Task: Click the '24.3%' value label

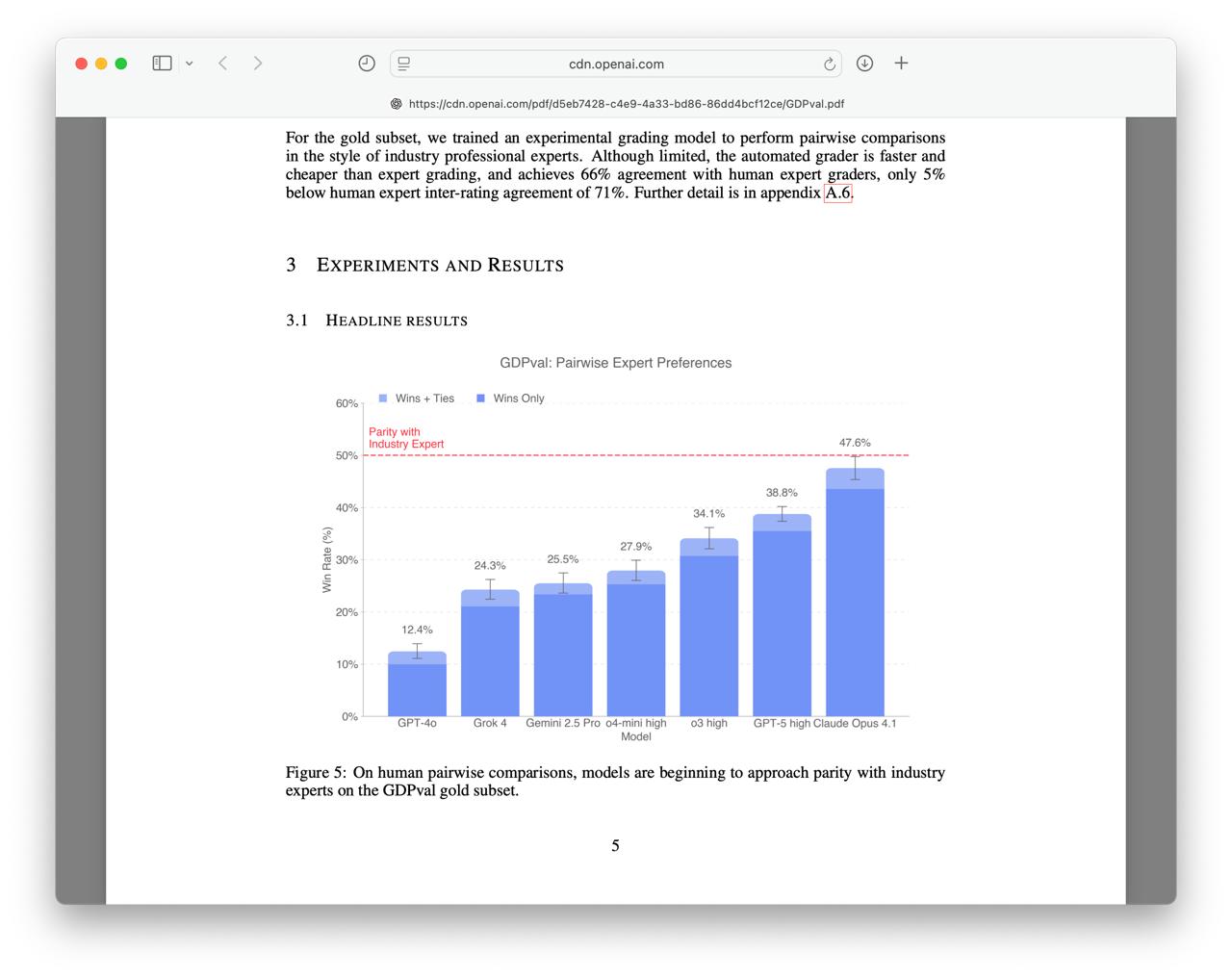Action: [490, 566]
